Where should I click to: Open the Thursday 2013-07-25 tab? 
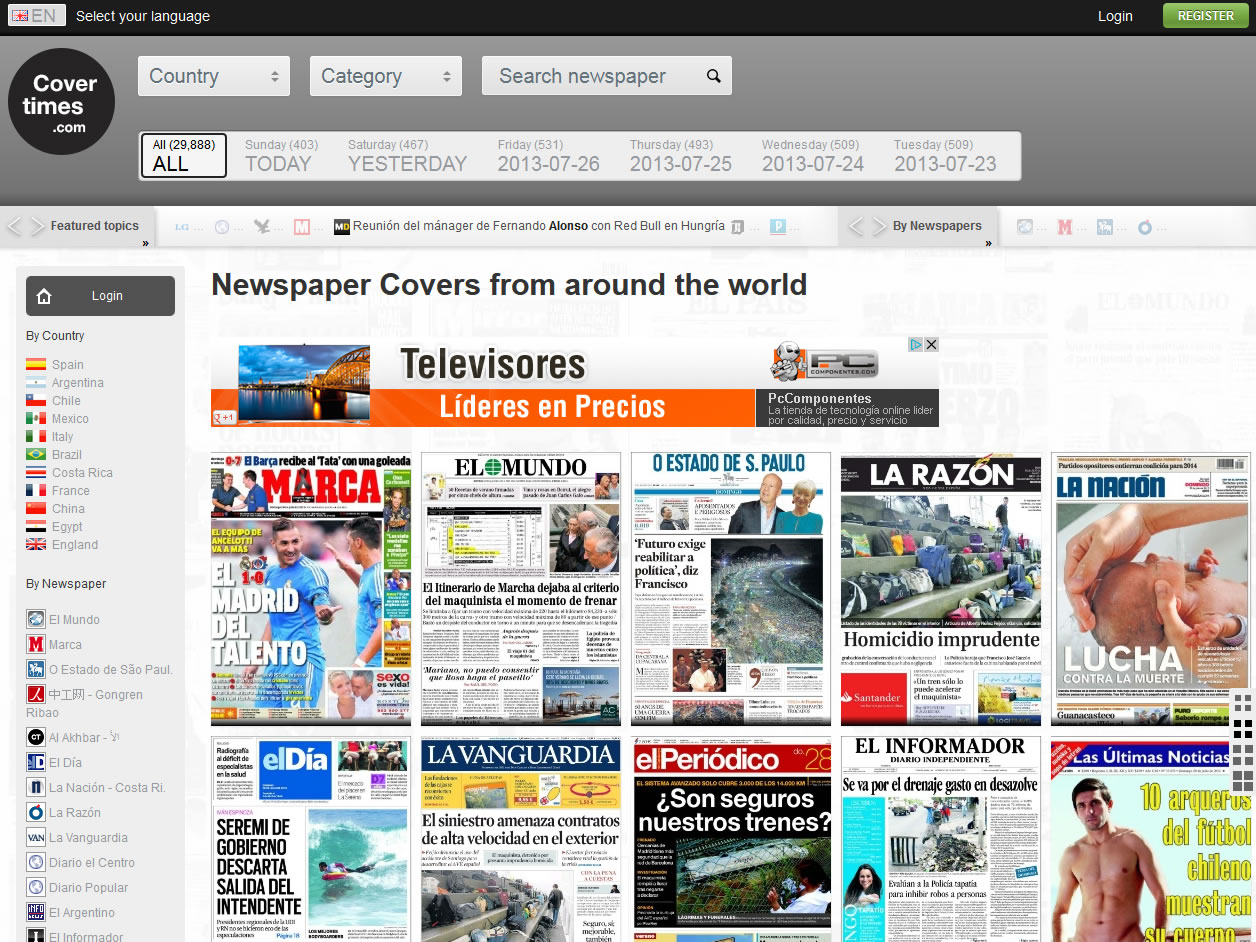point(681,156)
